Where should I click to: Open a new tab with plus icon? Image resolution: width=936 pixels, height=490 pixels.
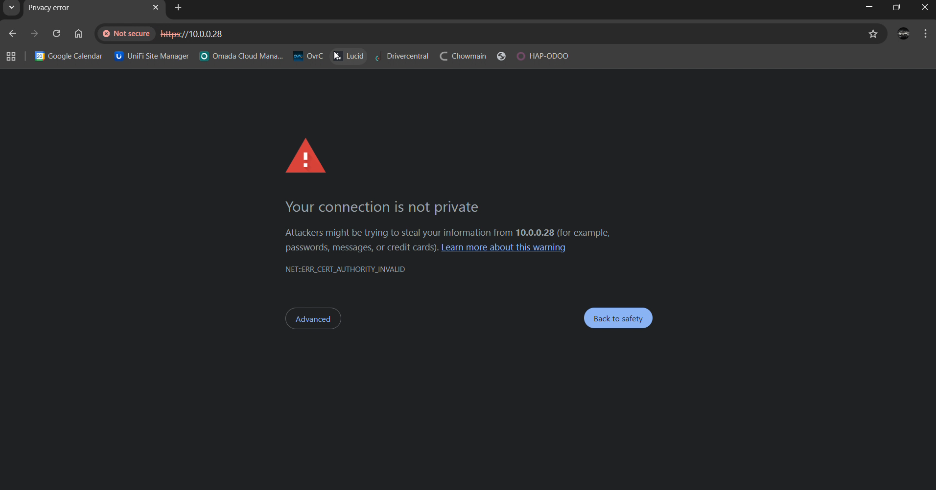click(178, 8)
